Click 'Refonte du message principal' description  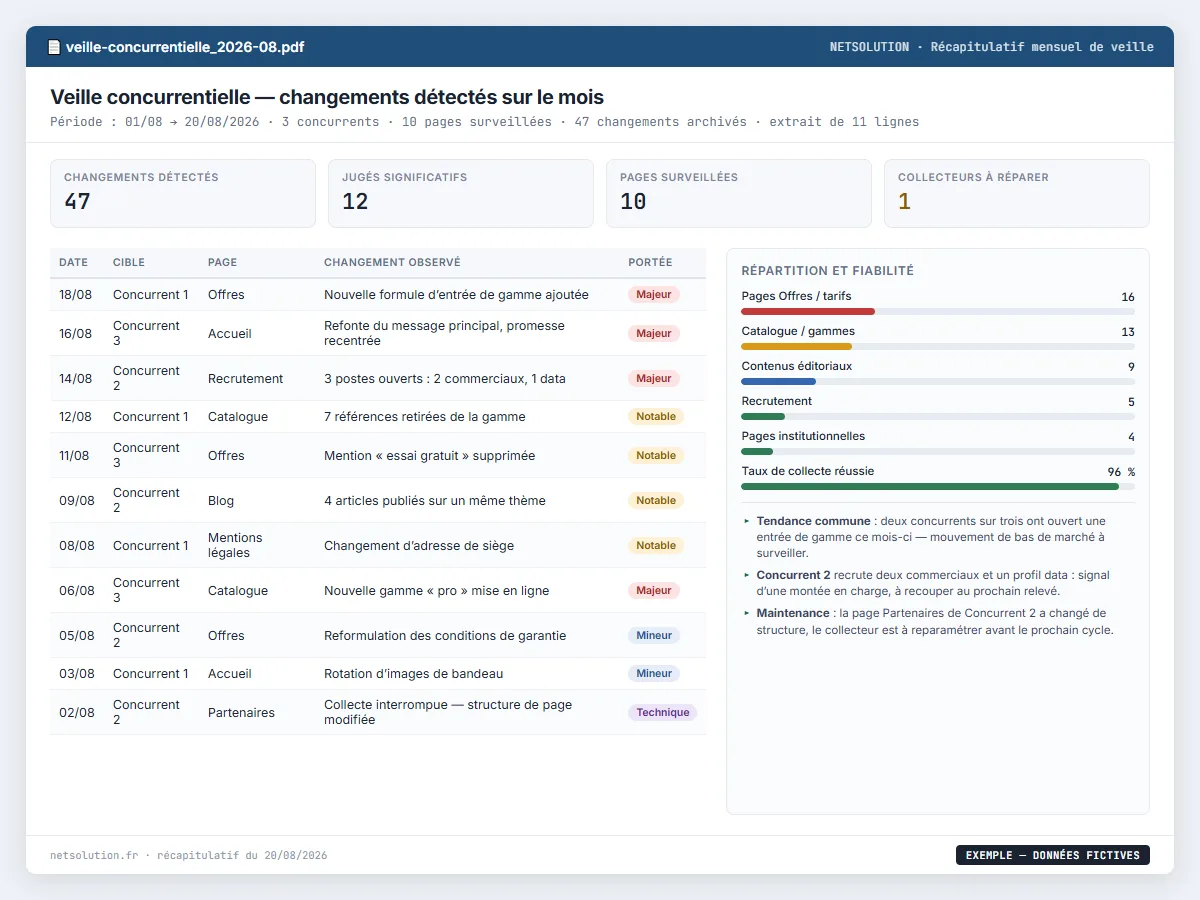coord(444,333)
